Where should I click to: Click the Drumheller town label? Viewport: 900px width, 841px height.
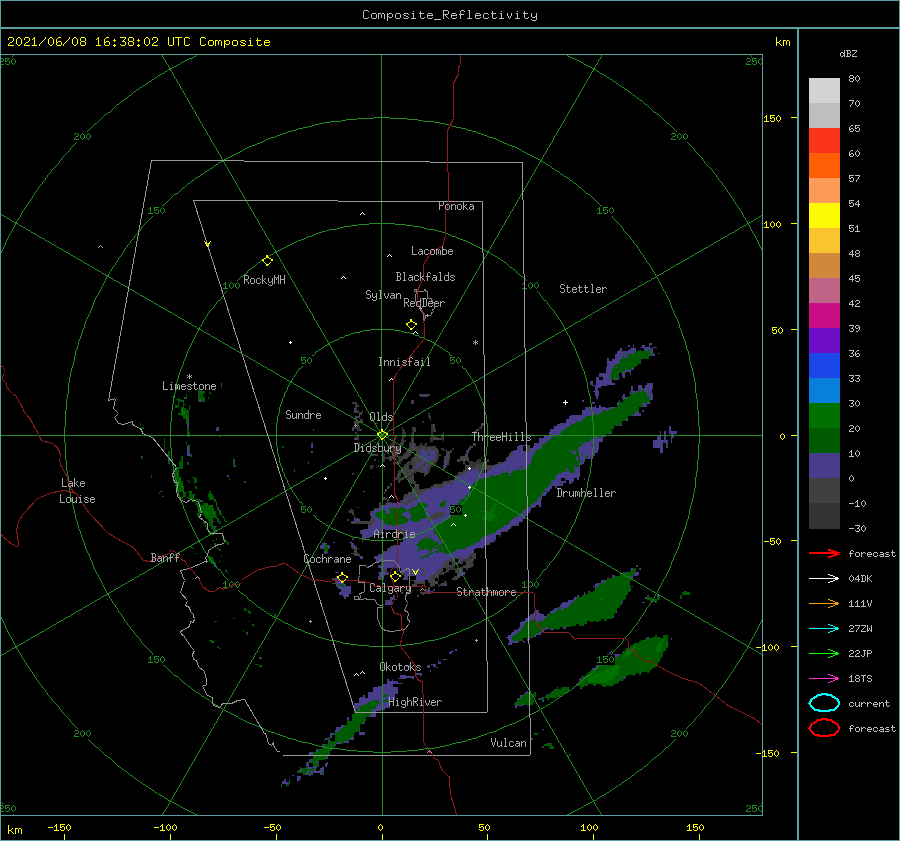586,493
